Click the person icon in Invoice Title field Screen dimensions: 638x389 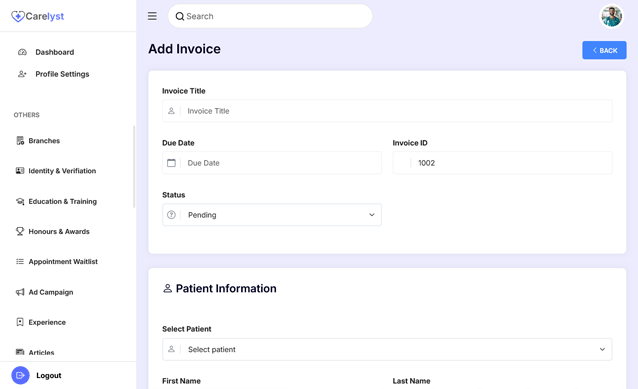tap(171, 111)
